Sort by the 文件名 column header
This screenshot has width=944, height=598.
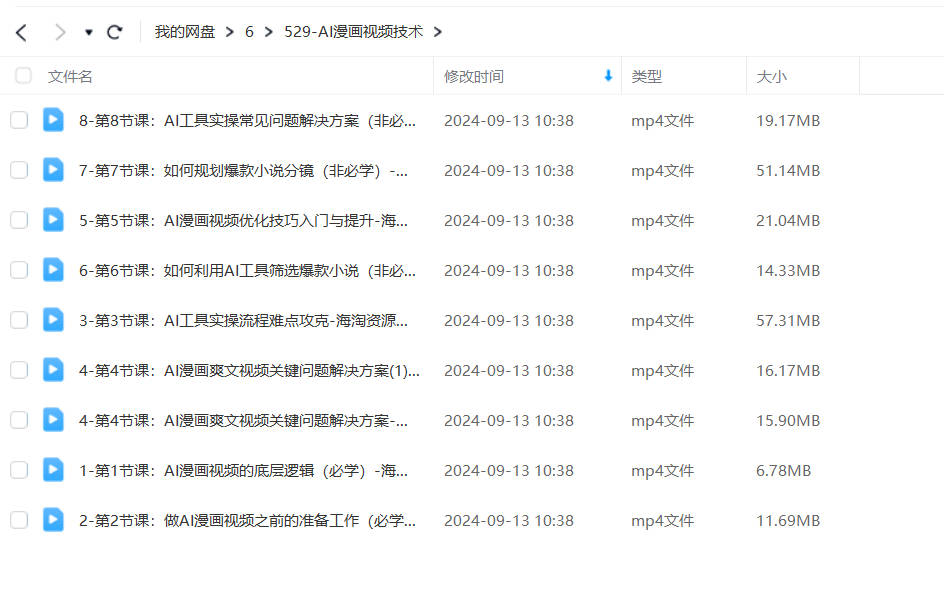pos(70,76)
